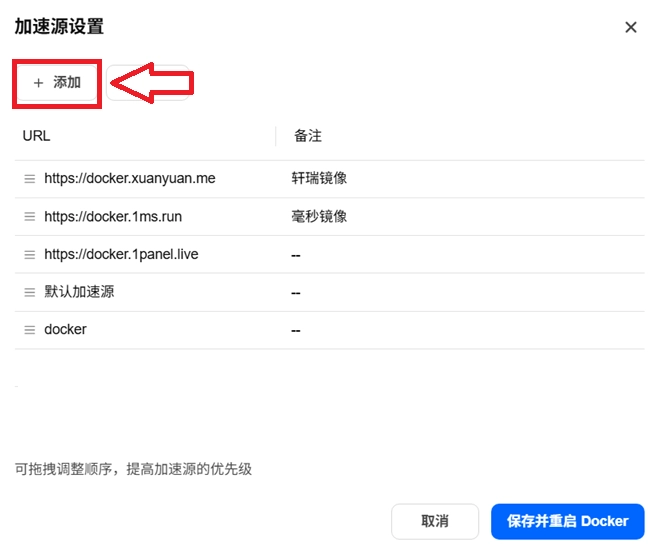Select the https://docker.1ms.run URL
Viewport: 667px width, 558px height.
[113, 216]
